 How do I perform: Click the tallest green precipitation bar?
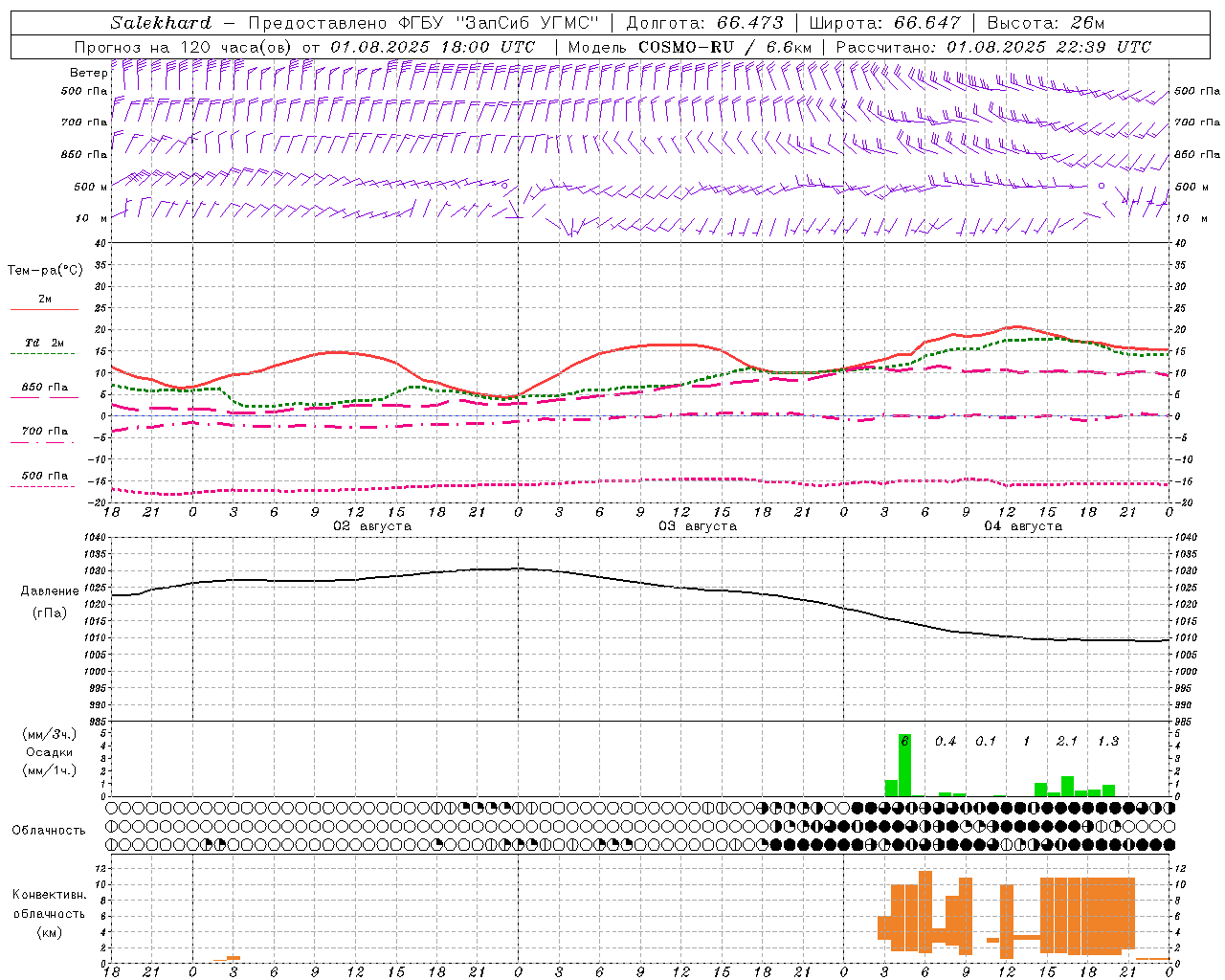point(904,765)
